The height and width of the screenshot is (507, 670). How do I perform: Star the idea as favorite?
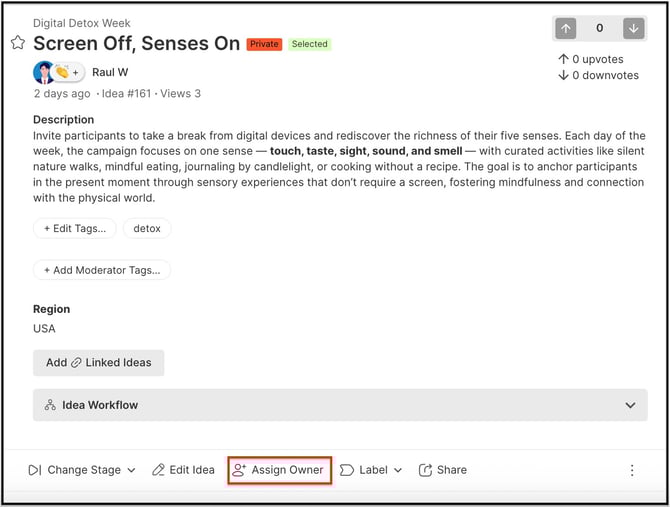coord(18,43)
